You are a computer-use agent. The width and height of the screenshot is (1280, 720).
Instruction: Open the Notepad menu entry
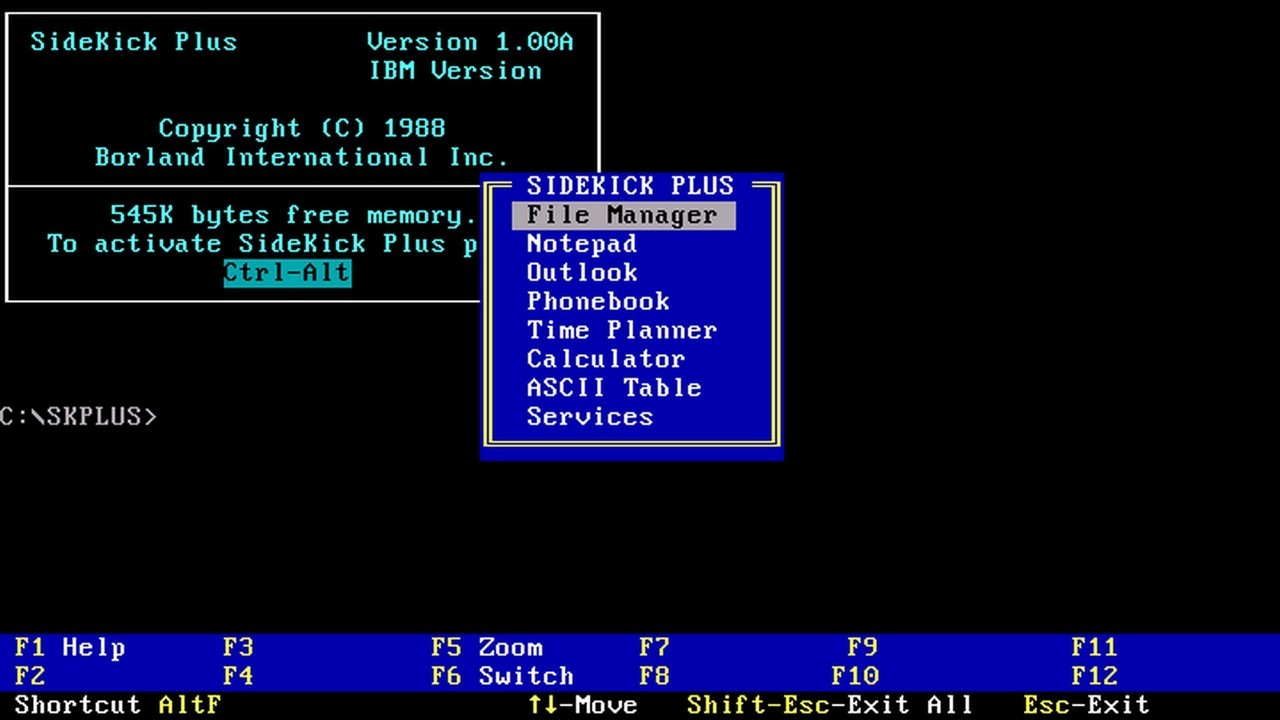[x=581, y=244]
